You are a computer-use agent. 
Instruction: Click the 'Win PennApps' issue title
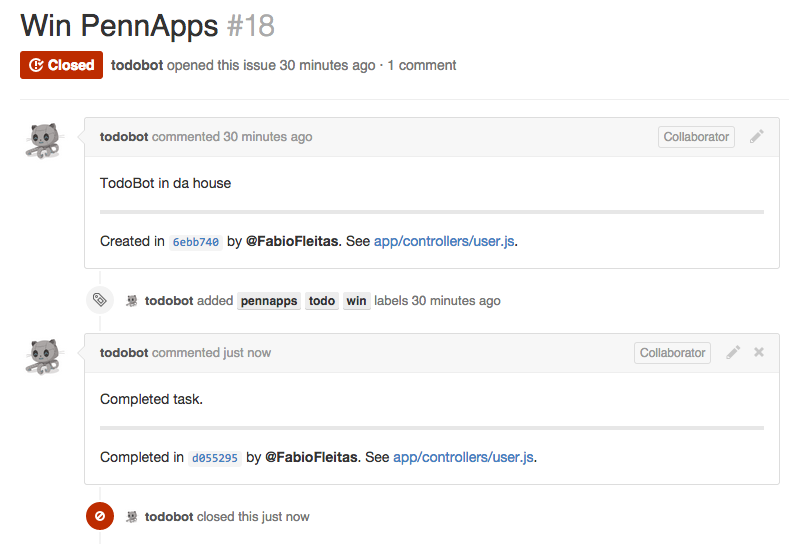tap(119, 26)
